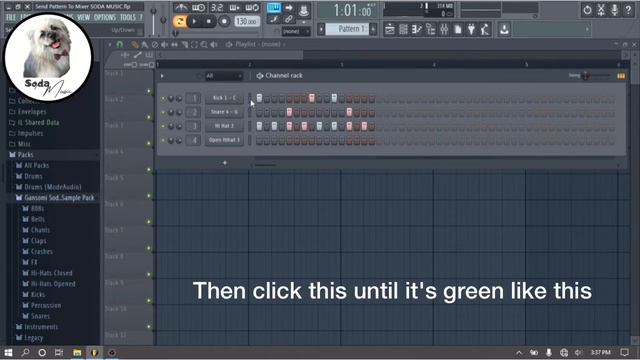The height and width of the screenshot is (360, 640).
Task: Select the Playlist select-region tool
Action: point(194,44)
